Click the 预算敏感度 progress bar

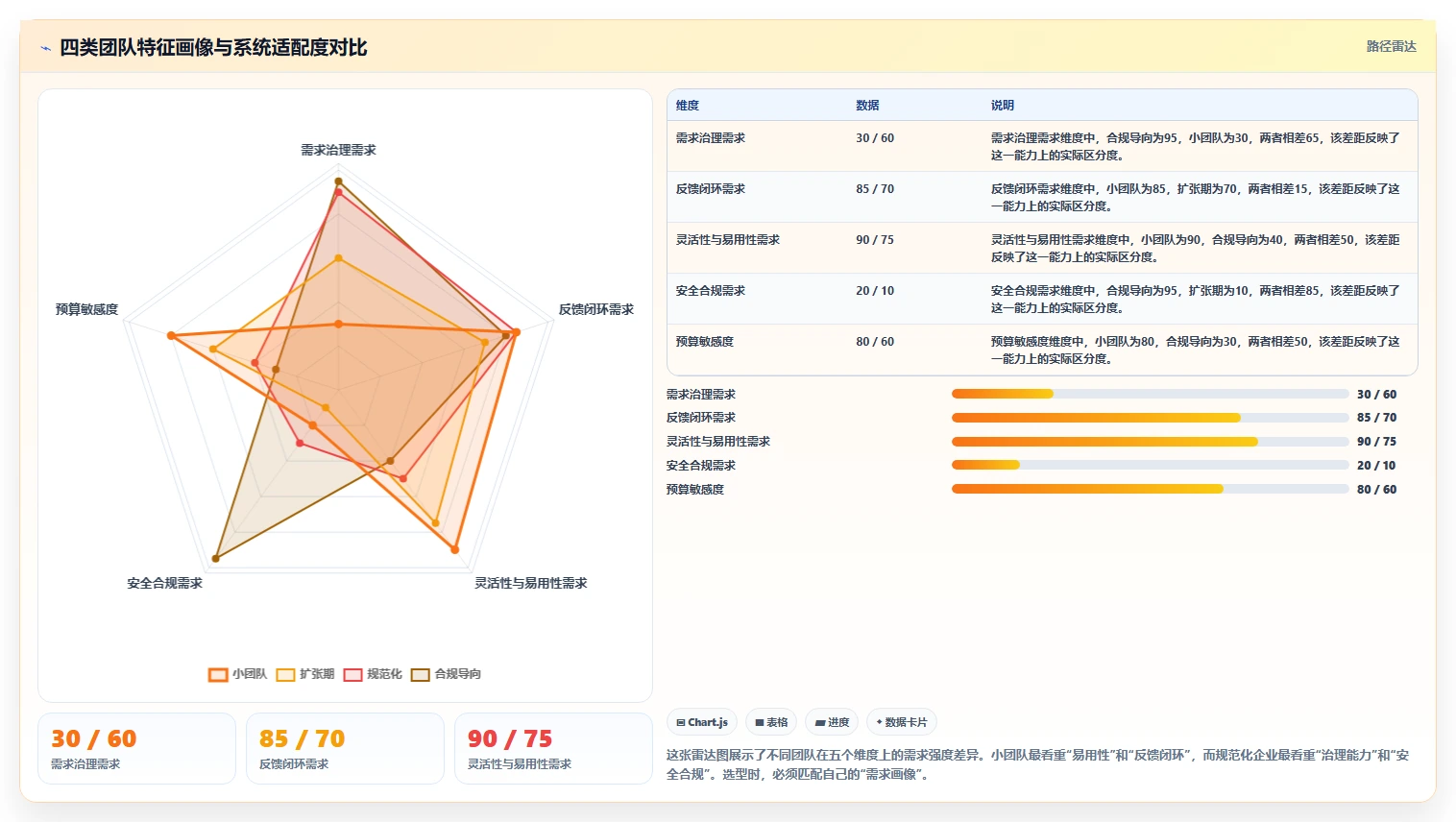point(1150,489)
